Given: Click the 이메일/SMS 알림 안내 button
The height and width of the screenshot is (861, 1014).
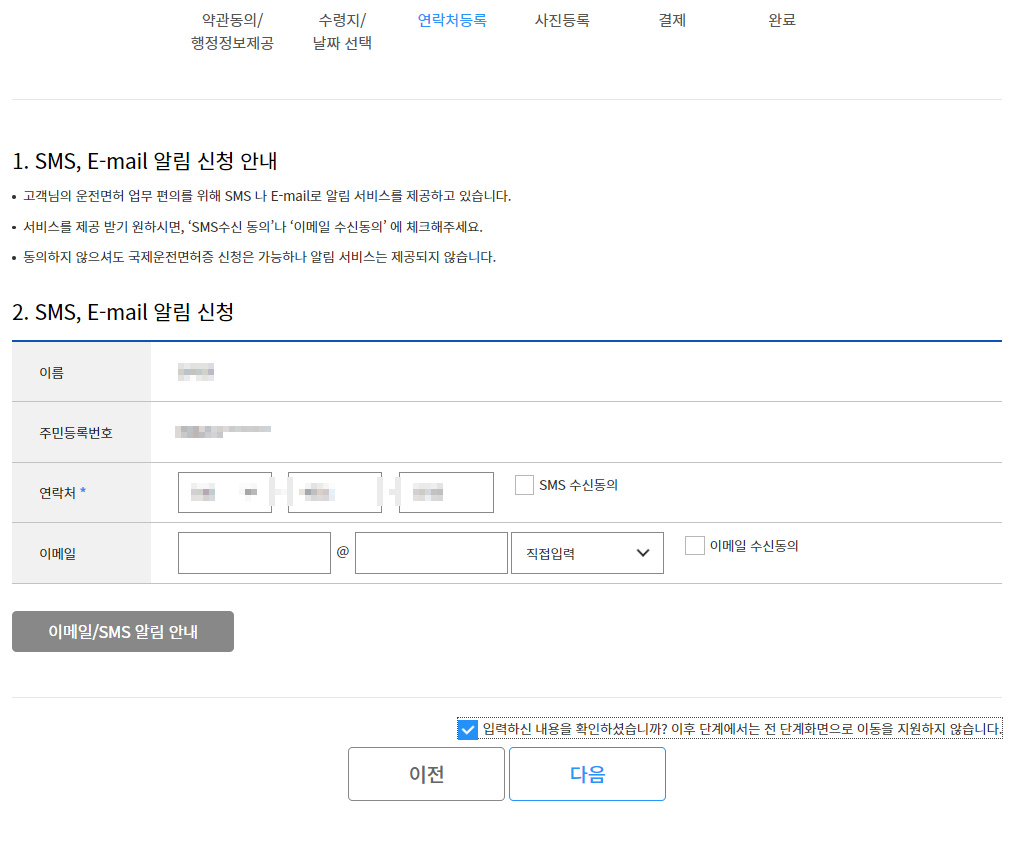Looking at the screenshot, I should (x=122, y=631).
